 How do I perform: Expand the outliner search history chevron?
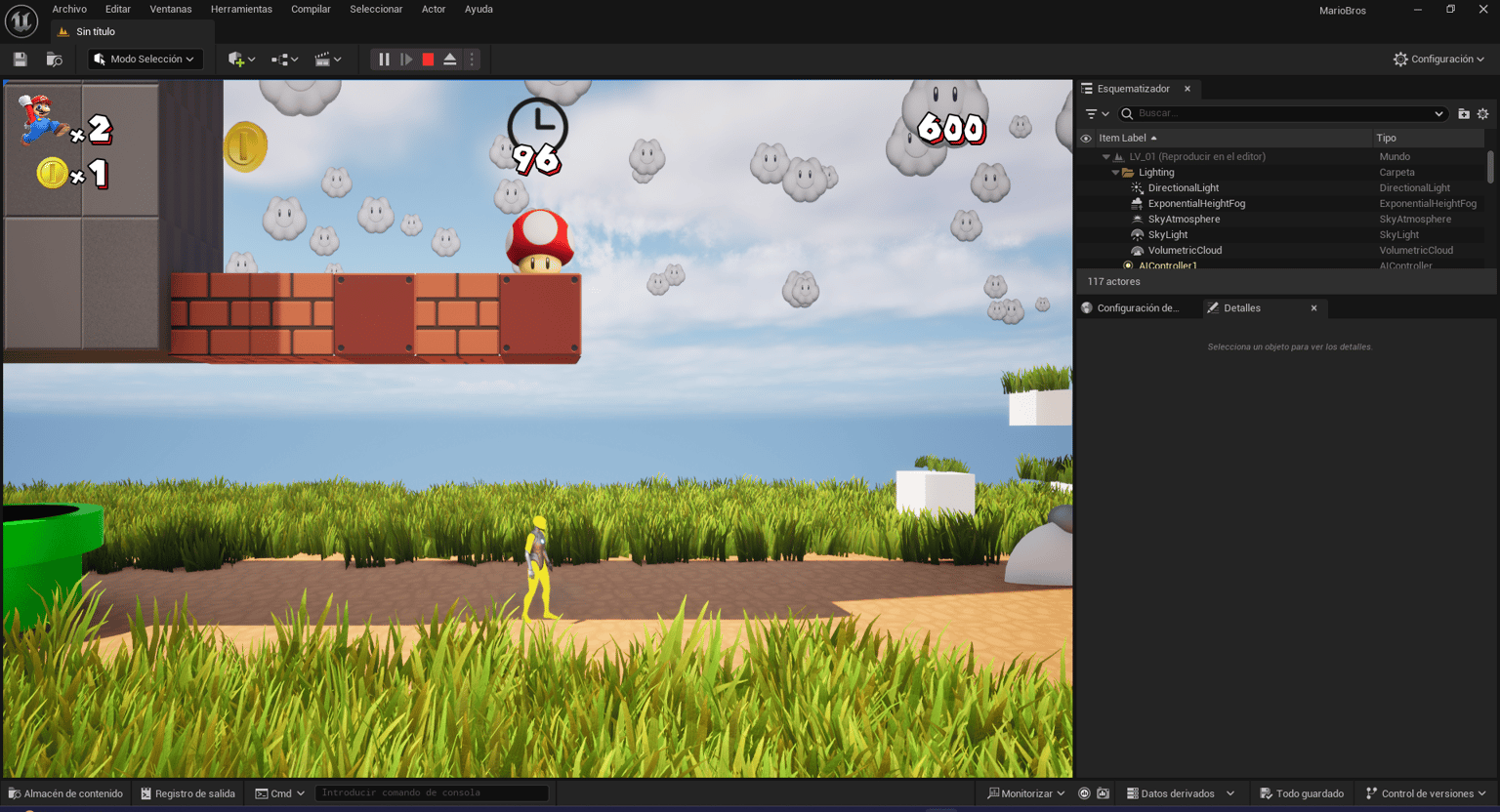coord(1438,114)
